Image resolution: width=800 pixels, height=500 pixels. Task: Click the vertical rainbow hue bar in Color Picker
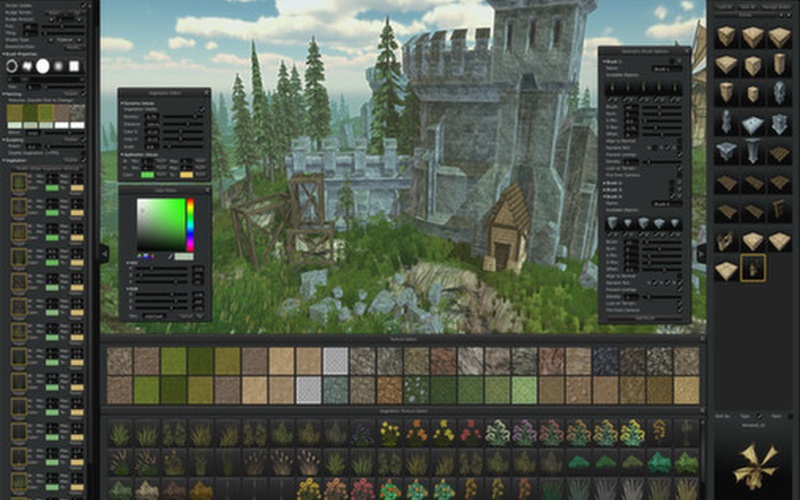(x=189, y=224)
